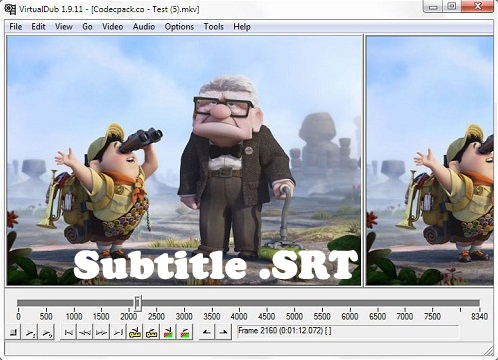Scan backward for previous scene change
This screenshot has height=360, width=498.
[168, 332]
